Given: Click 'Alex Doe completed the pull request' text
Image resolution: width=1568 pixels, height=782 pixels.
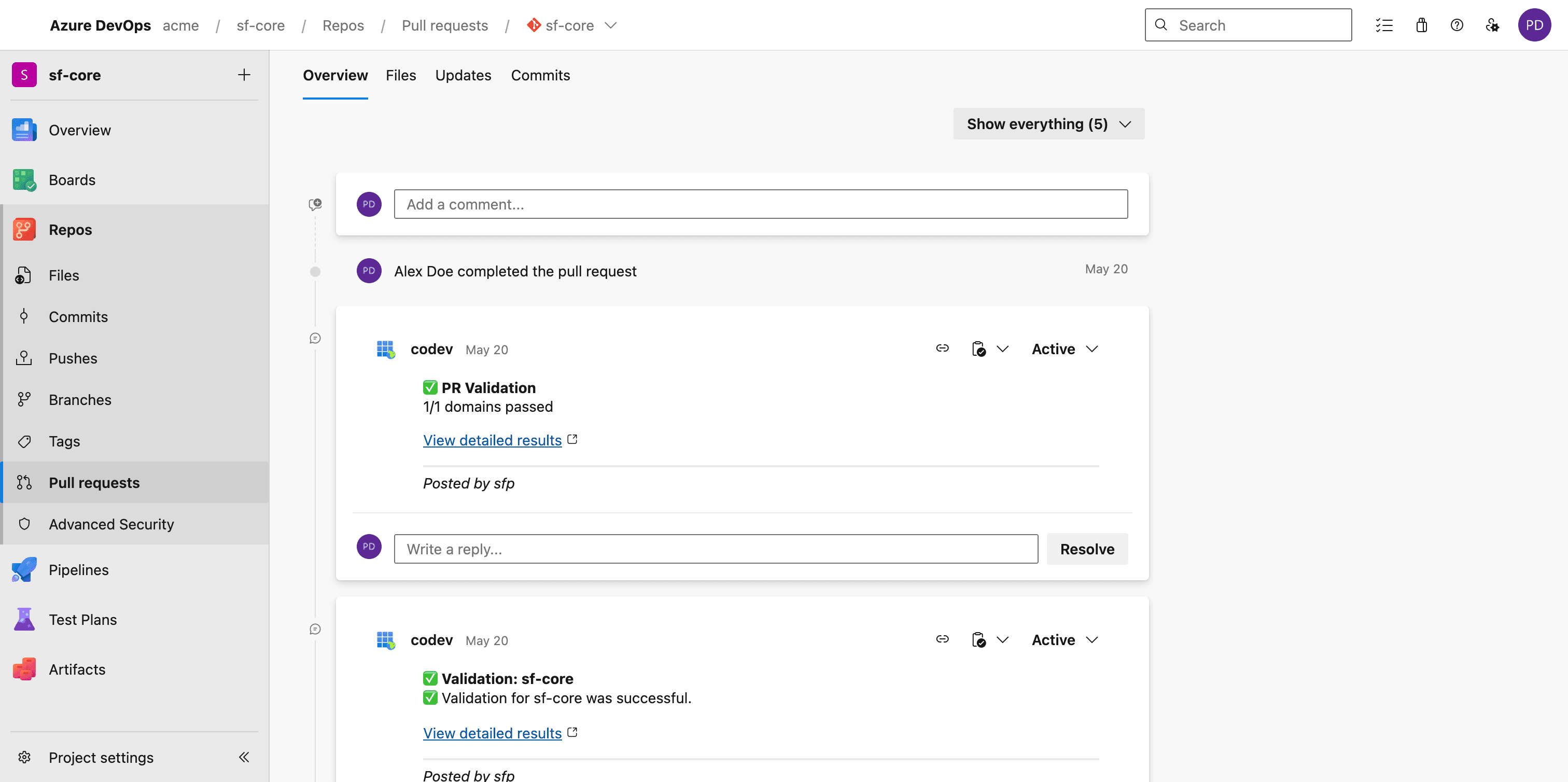Looking at the screenshot, I should point(515,271).
